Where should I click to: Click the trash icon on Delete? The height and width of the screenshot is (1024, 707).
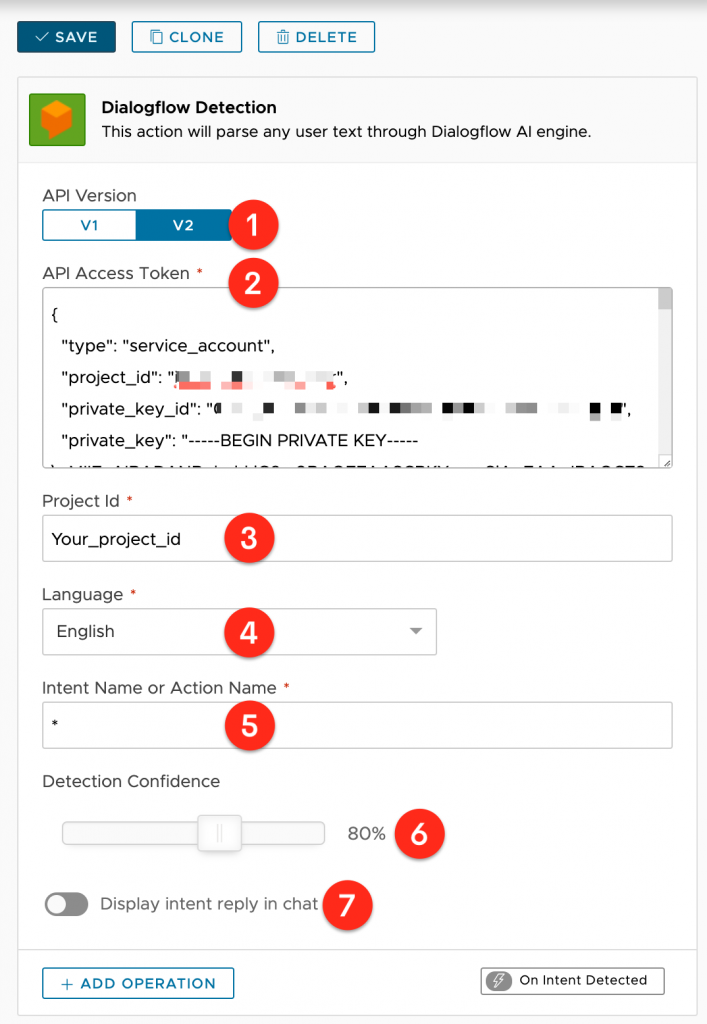tap(283, 37)
